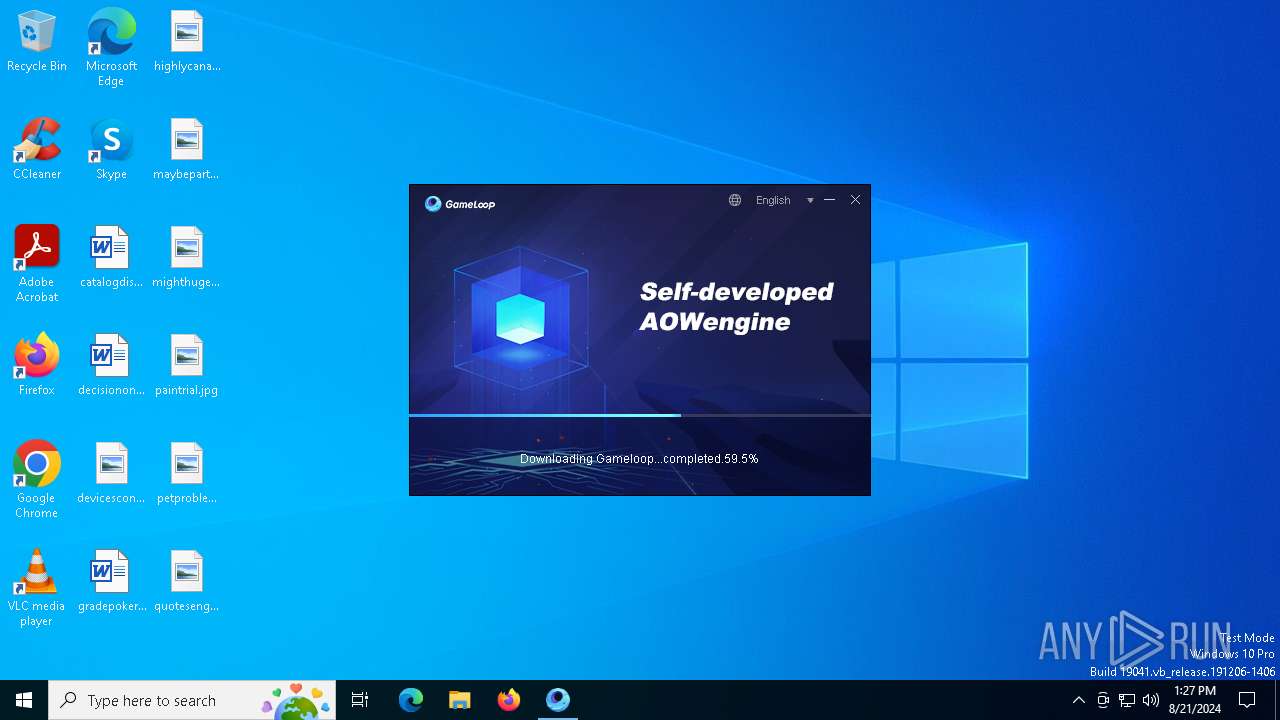Open the Recycle Bin desktop icon
This screenshot has width=1280, height=720.
pos(37,42)
